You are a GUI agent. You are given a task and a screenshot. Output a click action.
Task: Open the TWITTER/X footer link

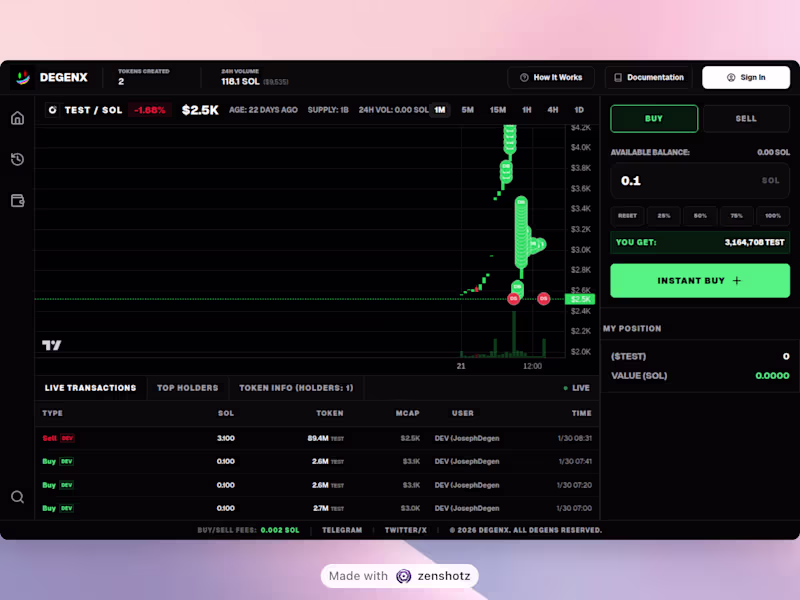pyautogui.click(x=406, y=530)
